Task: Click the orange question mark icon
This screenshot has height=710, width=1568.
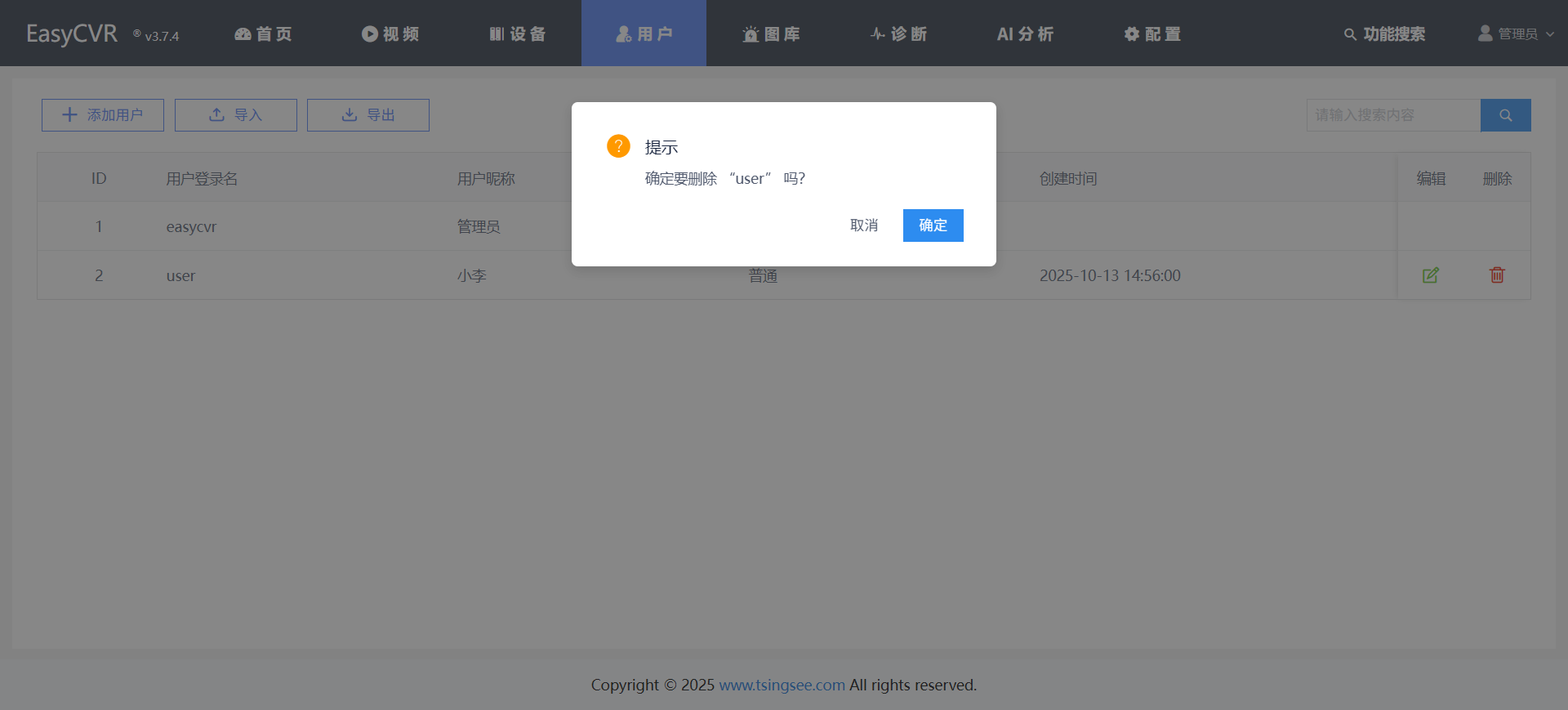Action: pyautogui.click(x=618, y=146)
